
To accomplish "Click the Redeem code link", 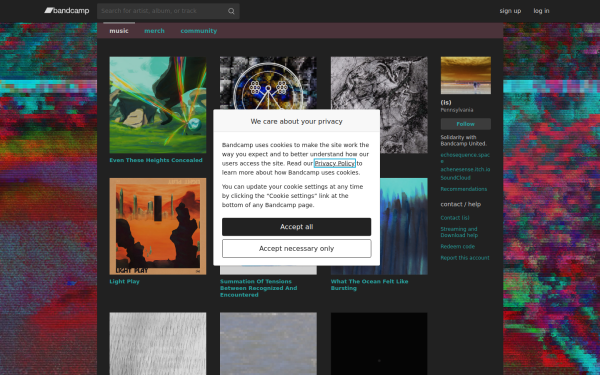I will [457, 246].
